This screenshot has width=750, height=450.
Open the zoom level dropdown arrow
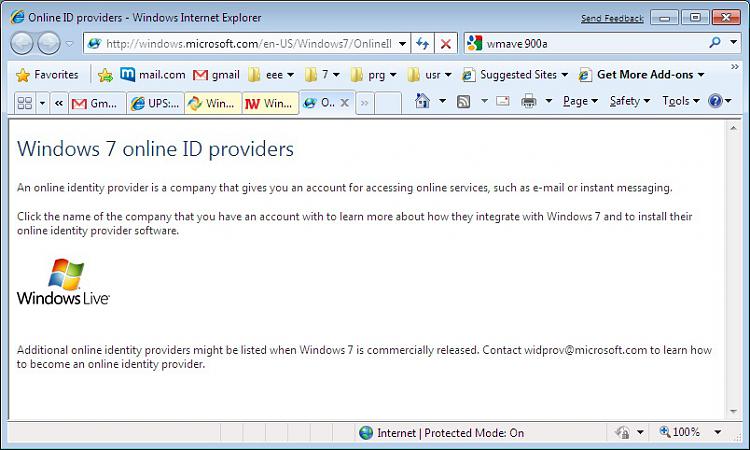pyautogui.click(x=717, y=432)
